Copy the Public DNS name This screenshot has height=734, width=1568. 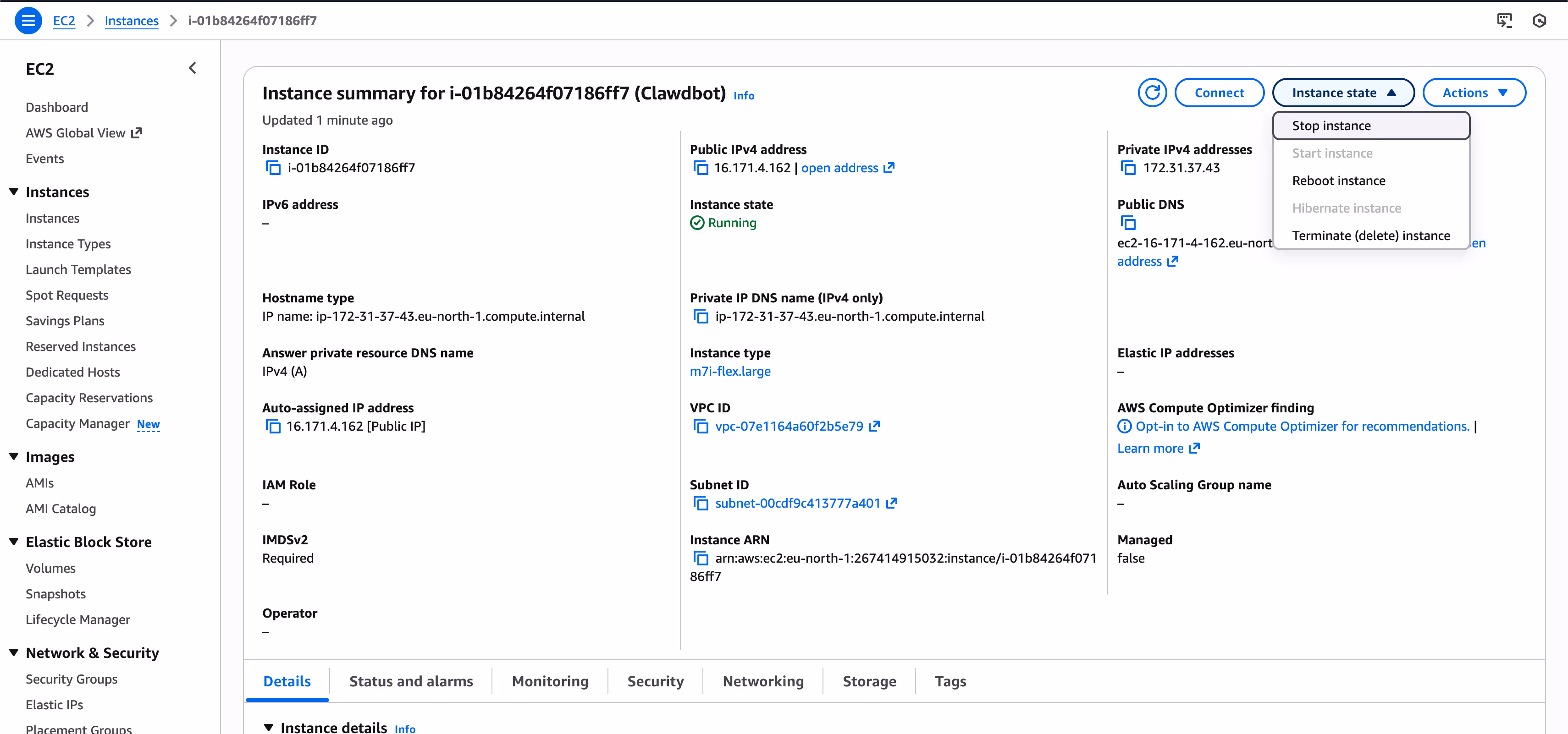[1128, 223]
